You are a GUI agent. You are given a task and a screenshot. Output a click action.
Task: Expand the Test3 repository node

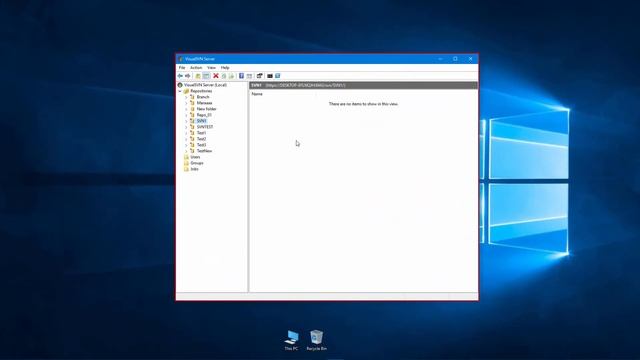pos(186,145)
